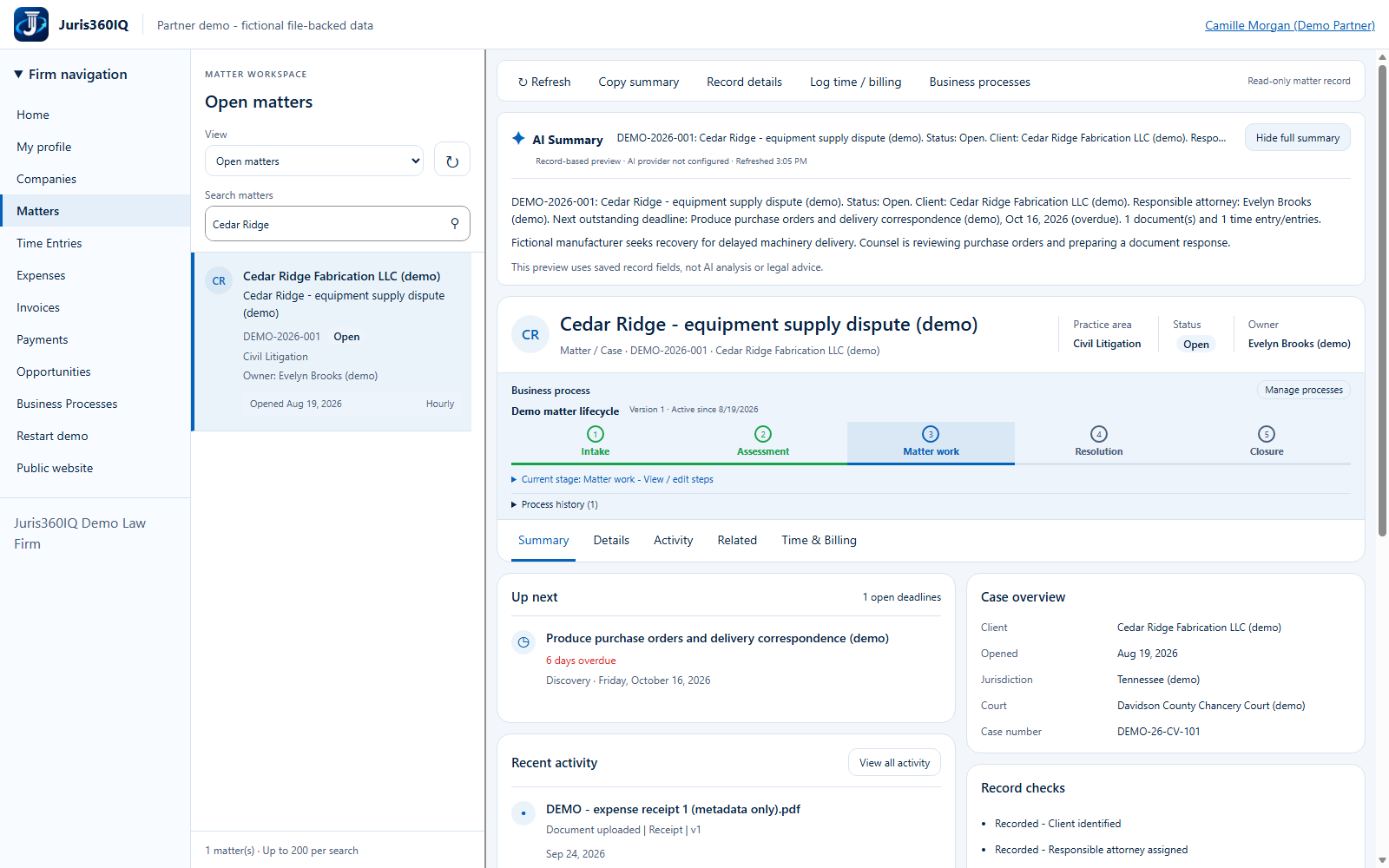Click the Search matters input field
1389x868 pixels.
tap(338, 224)
